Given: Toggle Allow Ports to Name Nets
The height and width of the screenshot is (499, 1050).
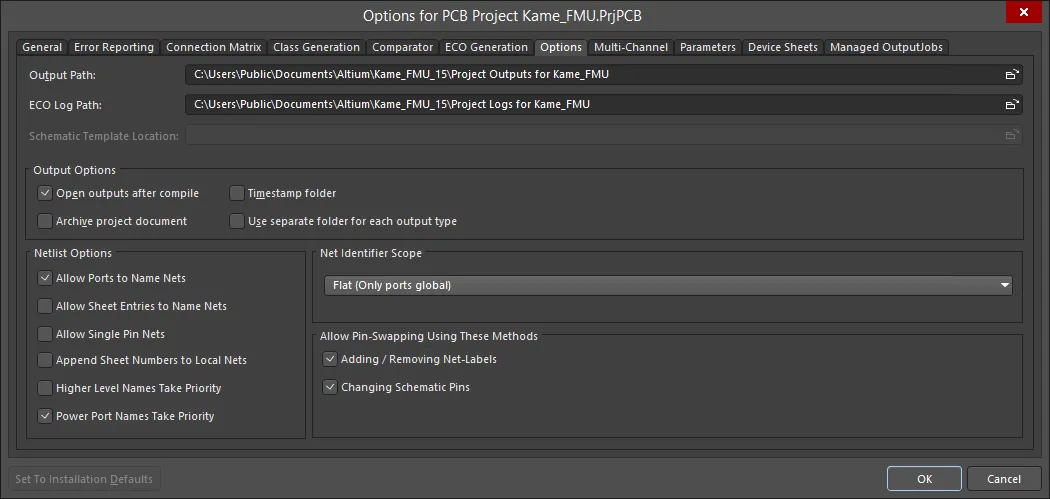Looking at the screenshot, I should (x=45, y=277).
